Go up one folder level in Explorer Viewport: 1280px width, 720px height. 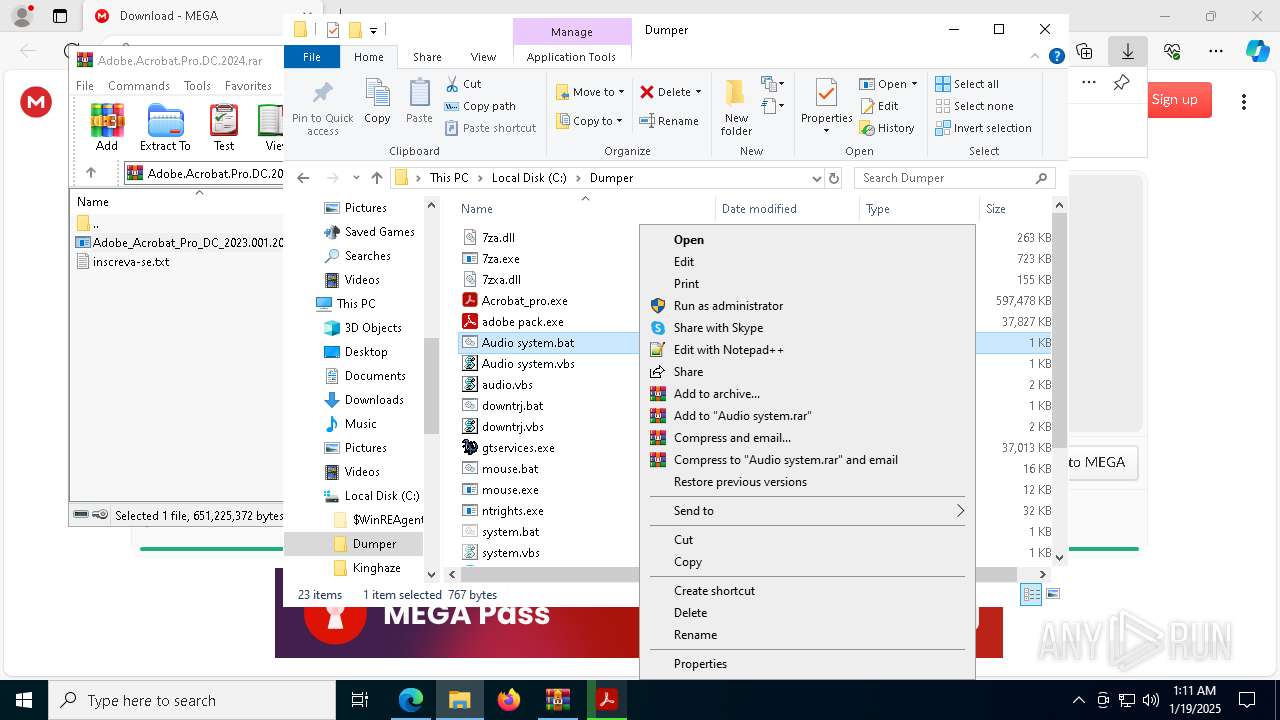(377, 178)
